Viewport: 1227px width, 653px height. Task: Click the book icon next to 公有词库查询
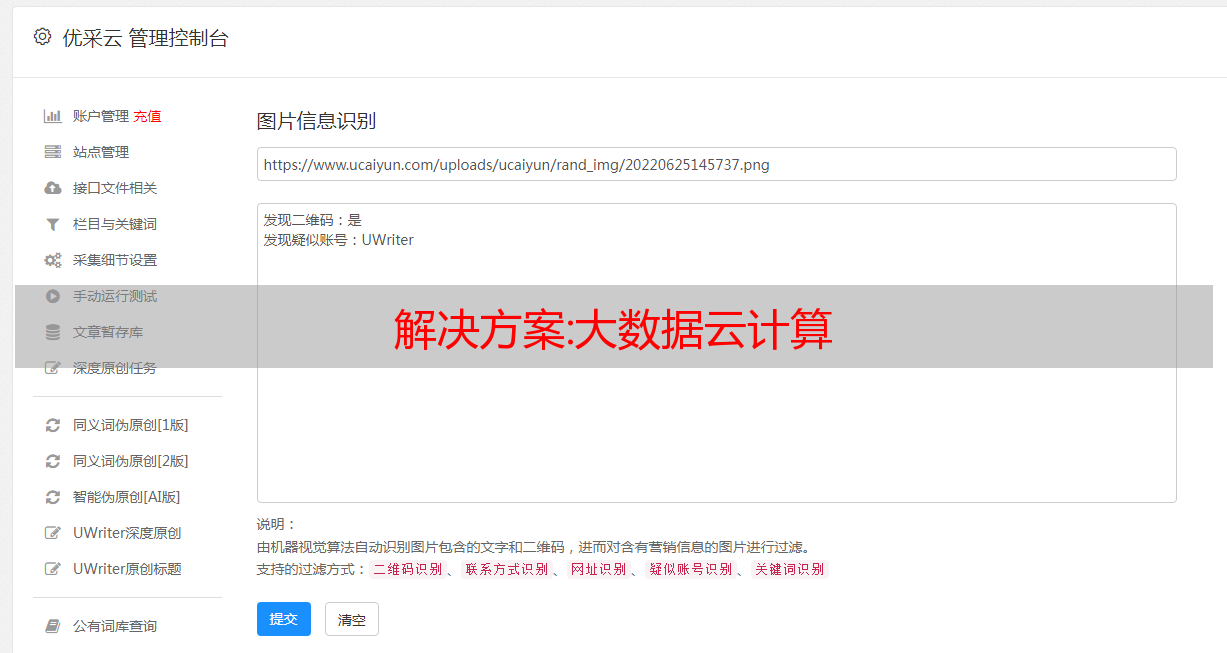[x=53, y=626]
